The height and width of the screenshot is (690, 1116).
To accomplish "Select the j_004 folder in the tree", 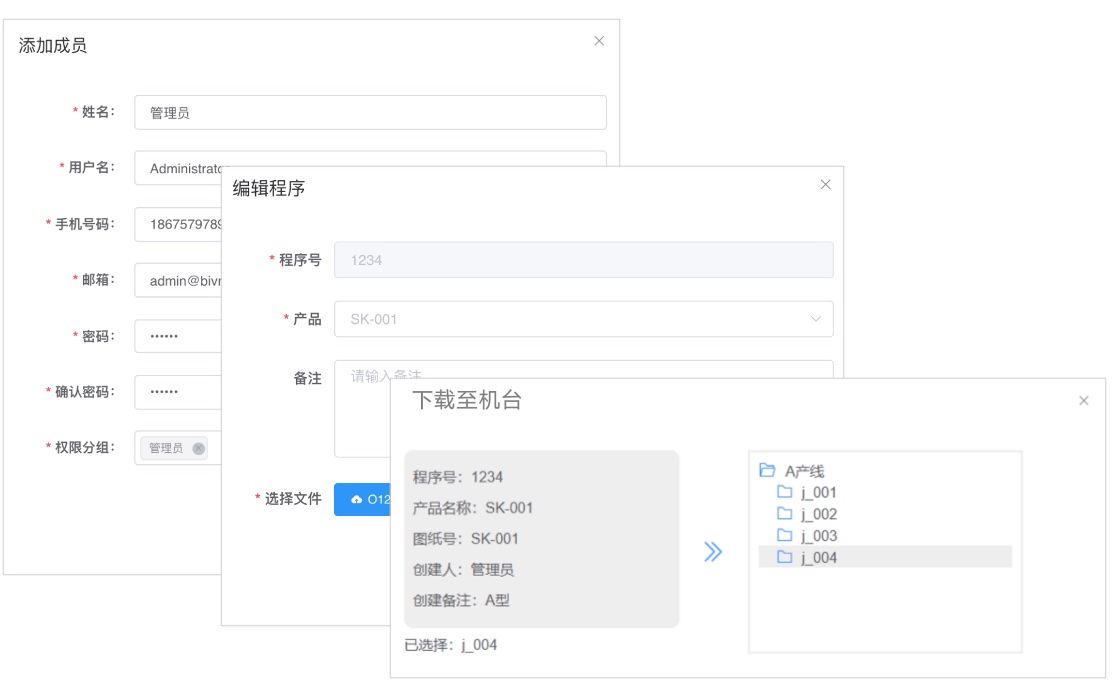I will point(818,558).
